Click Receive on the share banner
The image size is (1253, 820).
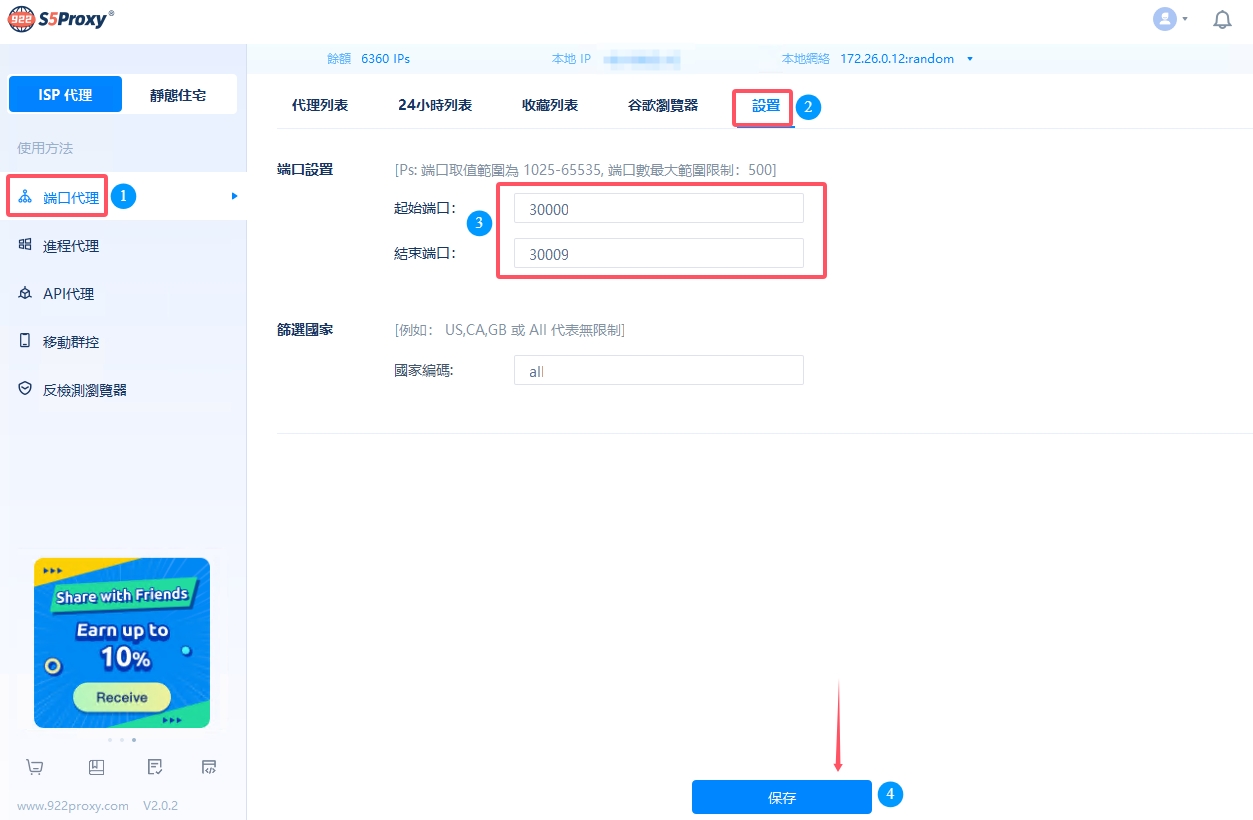click(122, 697)
